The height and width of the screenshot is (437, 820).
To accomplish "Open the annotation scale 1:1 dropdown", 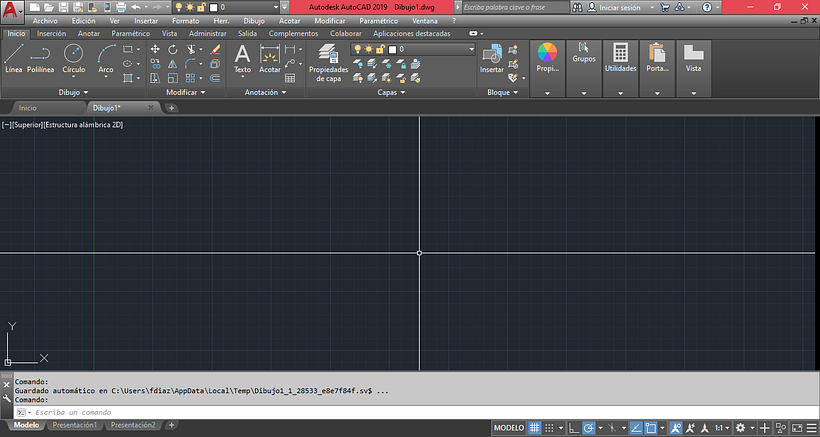I will coord(722,428).
